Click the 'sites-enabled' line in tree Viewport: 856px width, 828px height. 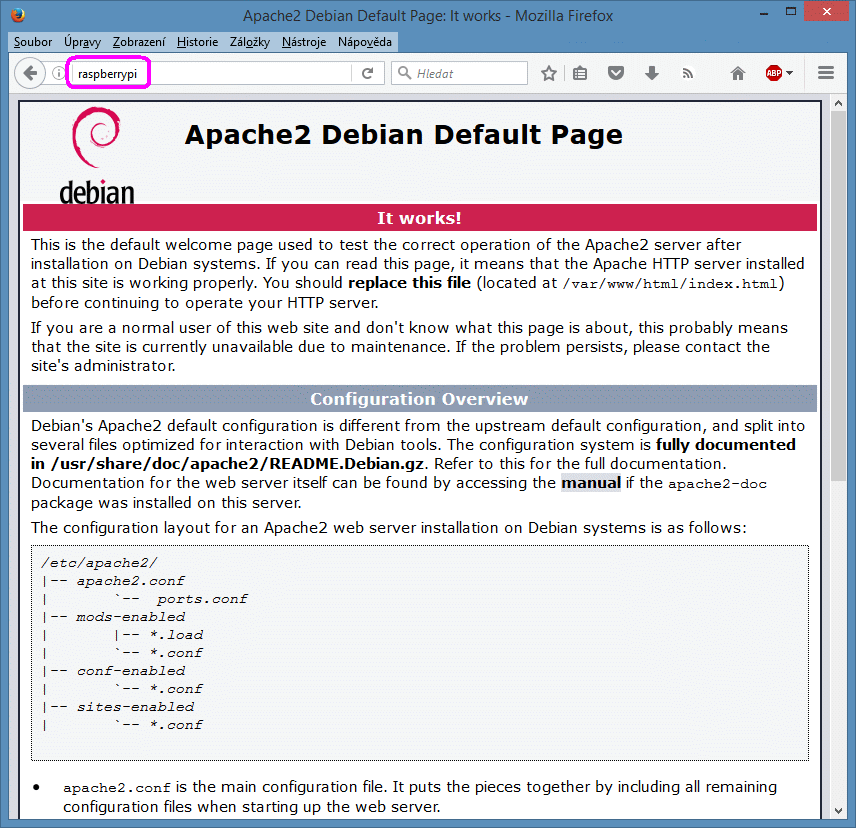coord(135,707)
